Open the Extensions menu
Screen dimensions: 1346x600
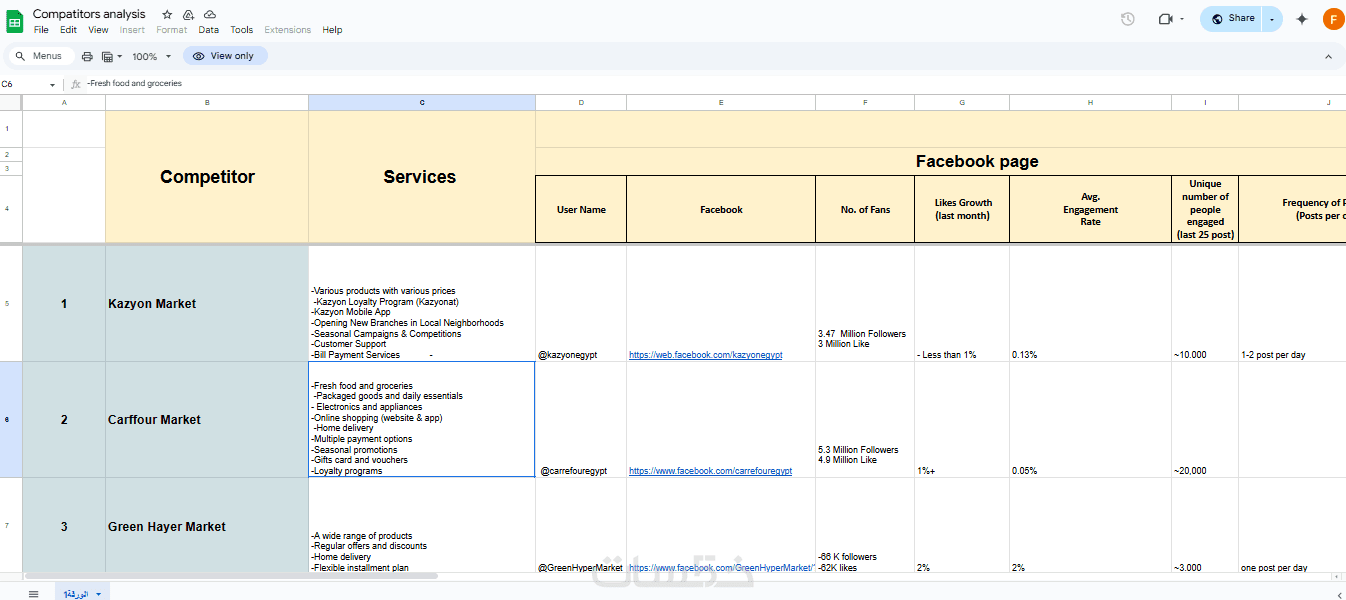click(288, 30)
